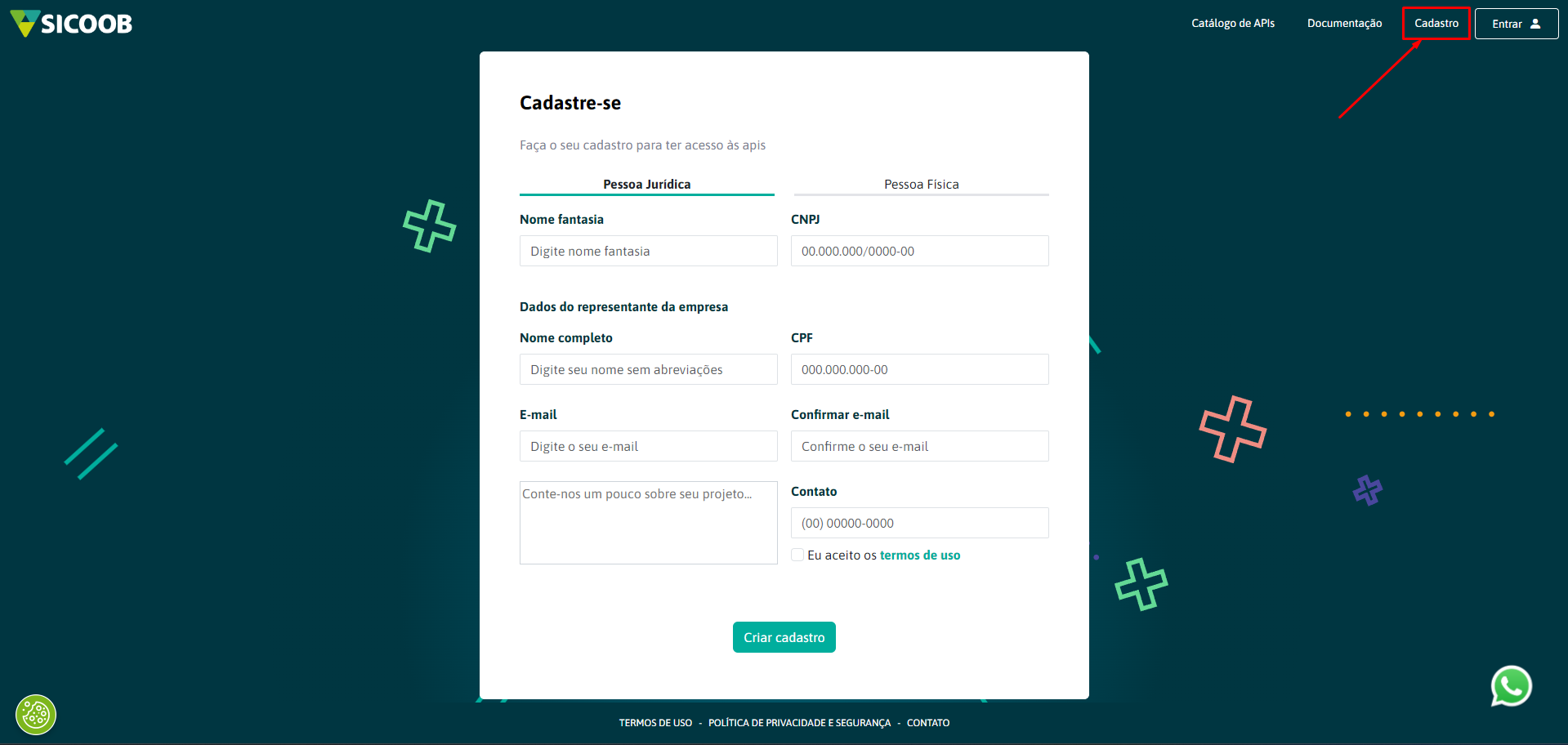
Task: Click the CONTATO footer link
Action: click(x=927, y=723)
